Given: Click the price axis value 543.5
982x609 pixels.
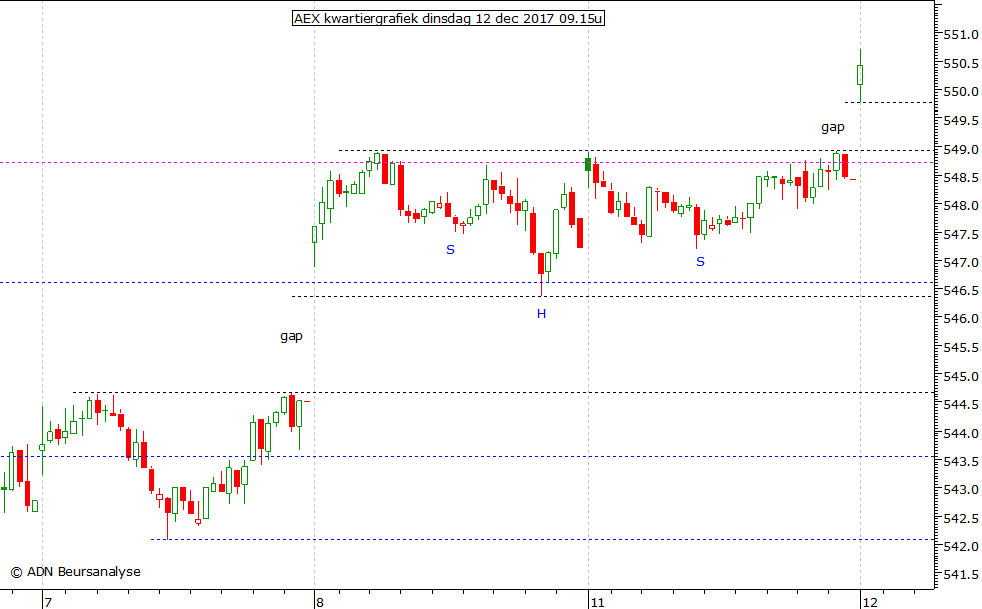Looking at the screenshot, I should [x=961, y=462].
